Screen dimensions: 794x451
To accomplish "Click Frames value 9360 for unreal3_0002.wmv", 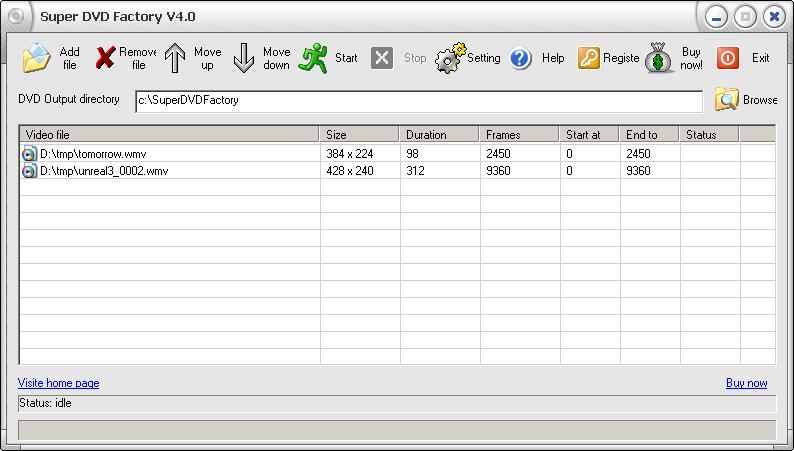I will 498,171.
